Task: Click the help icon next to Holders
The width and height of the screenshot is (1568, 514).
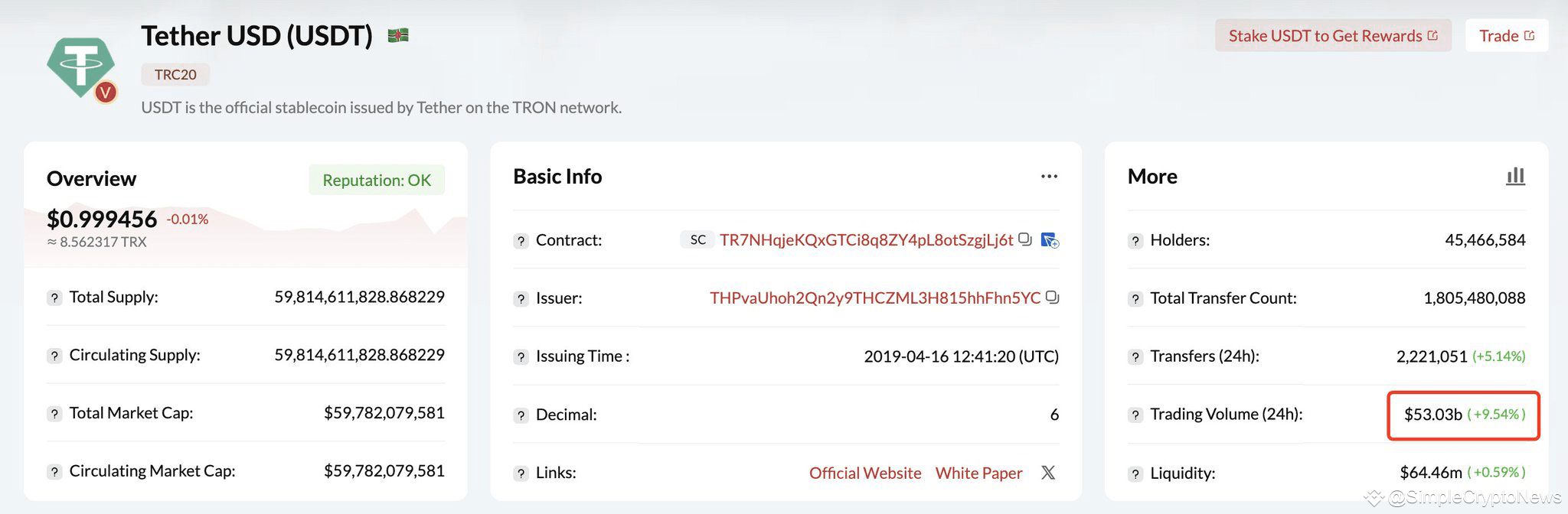Action: click(x=1135, y=241)
